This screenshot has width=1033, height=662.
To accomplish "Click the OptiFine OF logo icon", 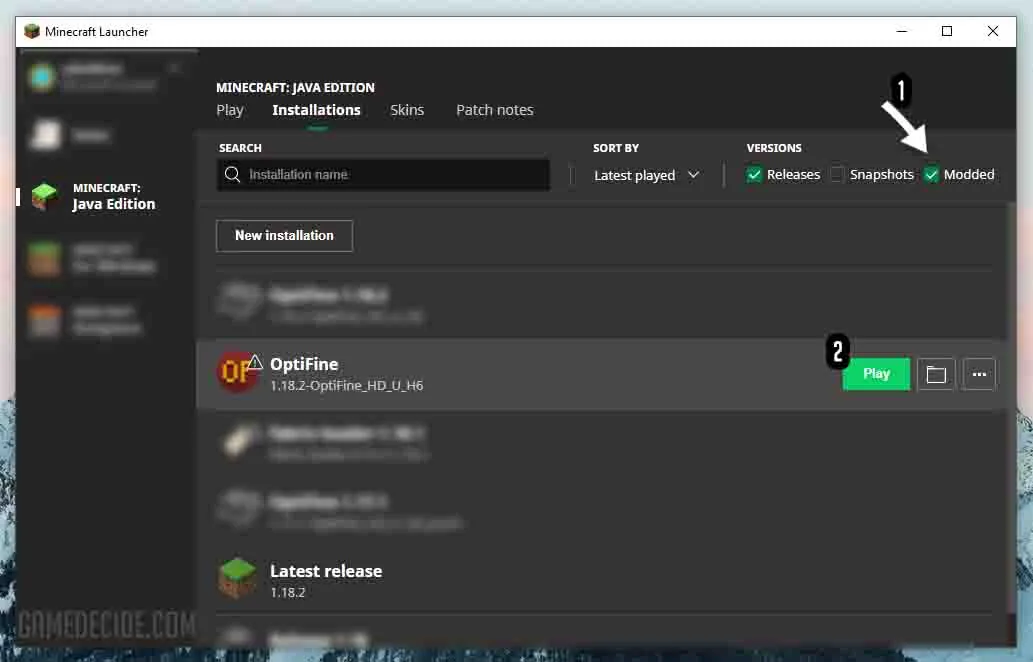I will pyautogui.click(x=236, y=372).
